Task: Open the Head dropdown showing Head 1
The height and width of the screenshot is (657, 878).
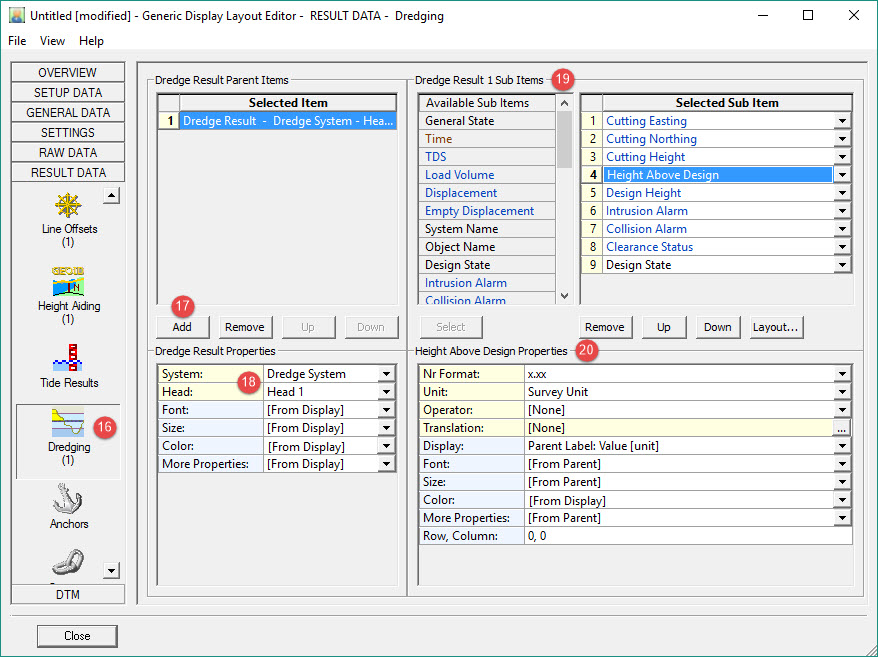Action: 386,392
